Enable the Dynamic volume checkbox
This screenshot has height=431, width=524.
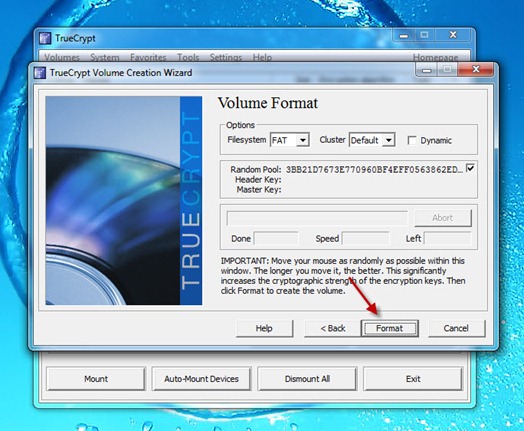pos(412,140)
